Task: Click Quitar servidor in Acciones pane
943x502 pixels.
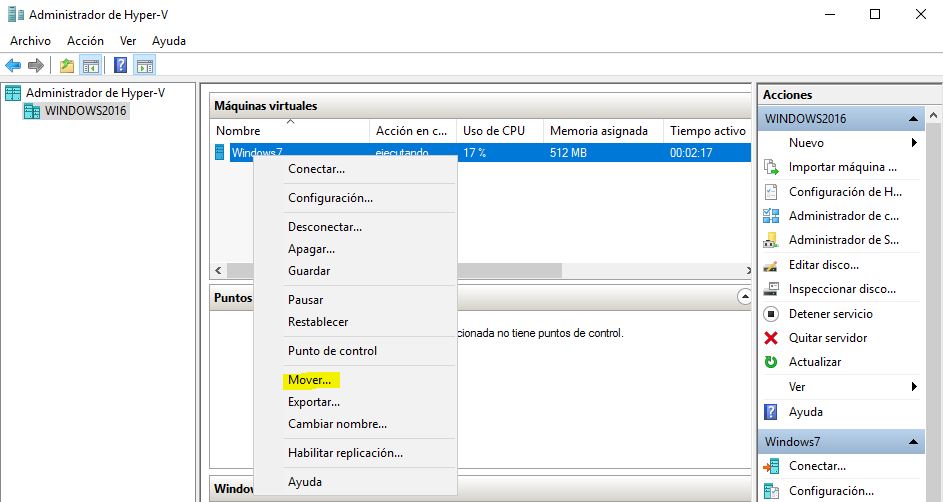Action: tap(828, 338)
